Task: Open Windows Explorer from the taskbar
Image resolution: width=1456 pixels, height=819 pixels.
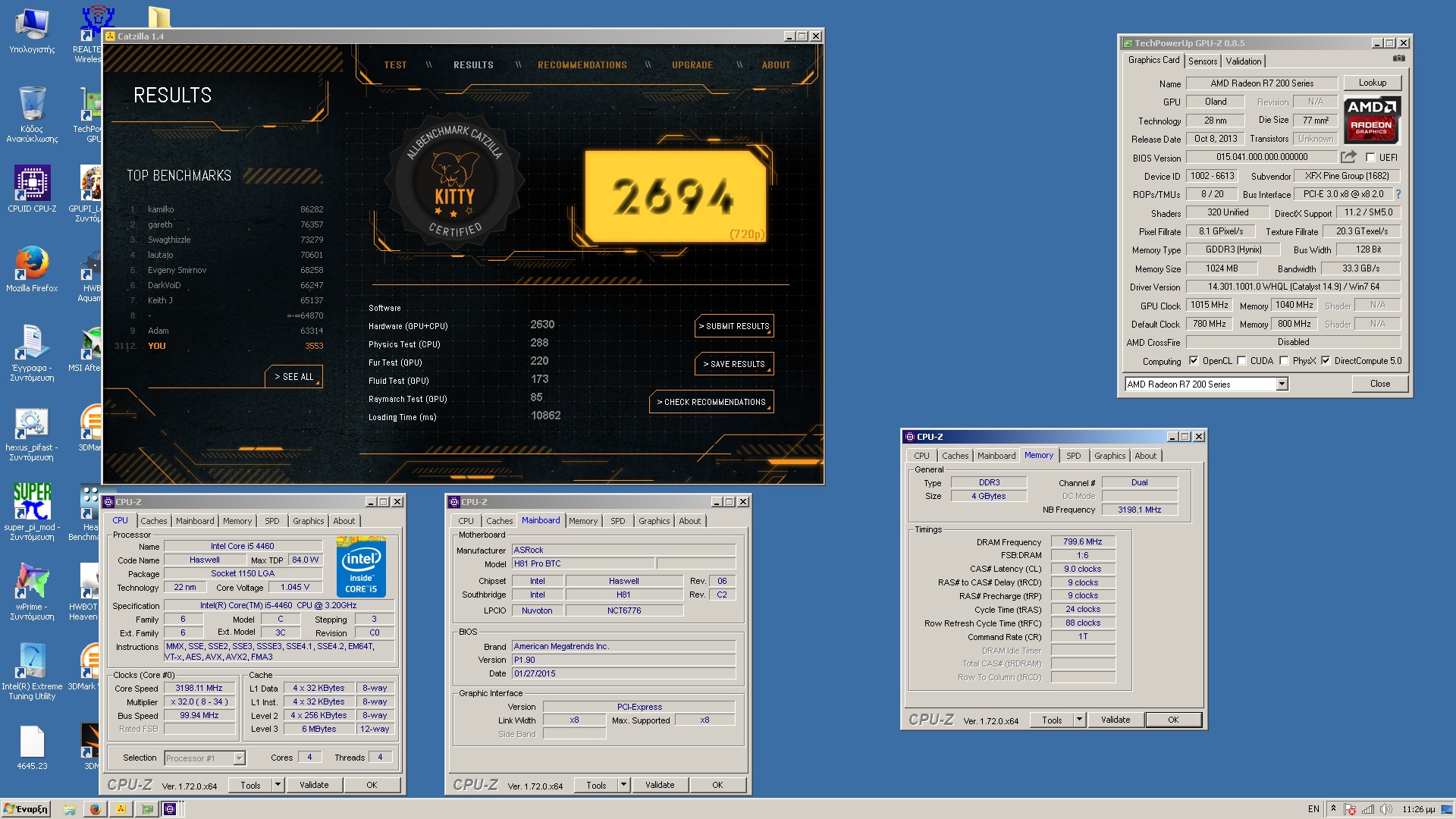Action: (69, 809)
